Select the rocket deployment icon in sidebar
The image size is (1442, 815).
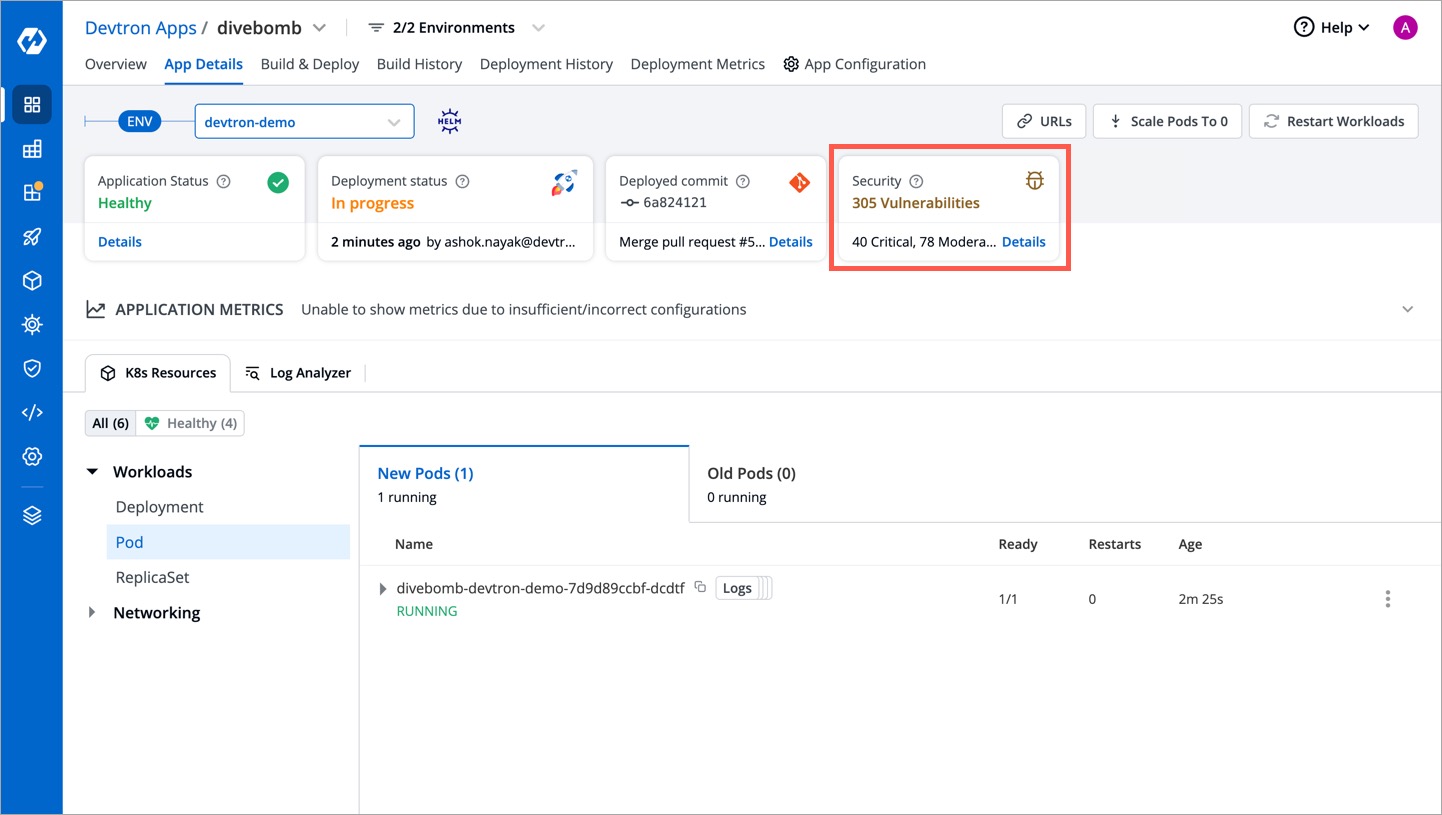[31, 236]
